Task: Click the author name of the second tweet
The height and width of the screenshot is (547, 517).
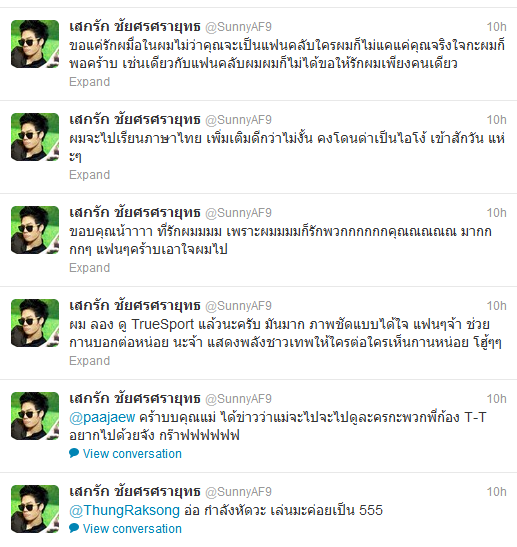Action: (135, 120)
